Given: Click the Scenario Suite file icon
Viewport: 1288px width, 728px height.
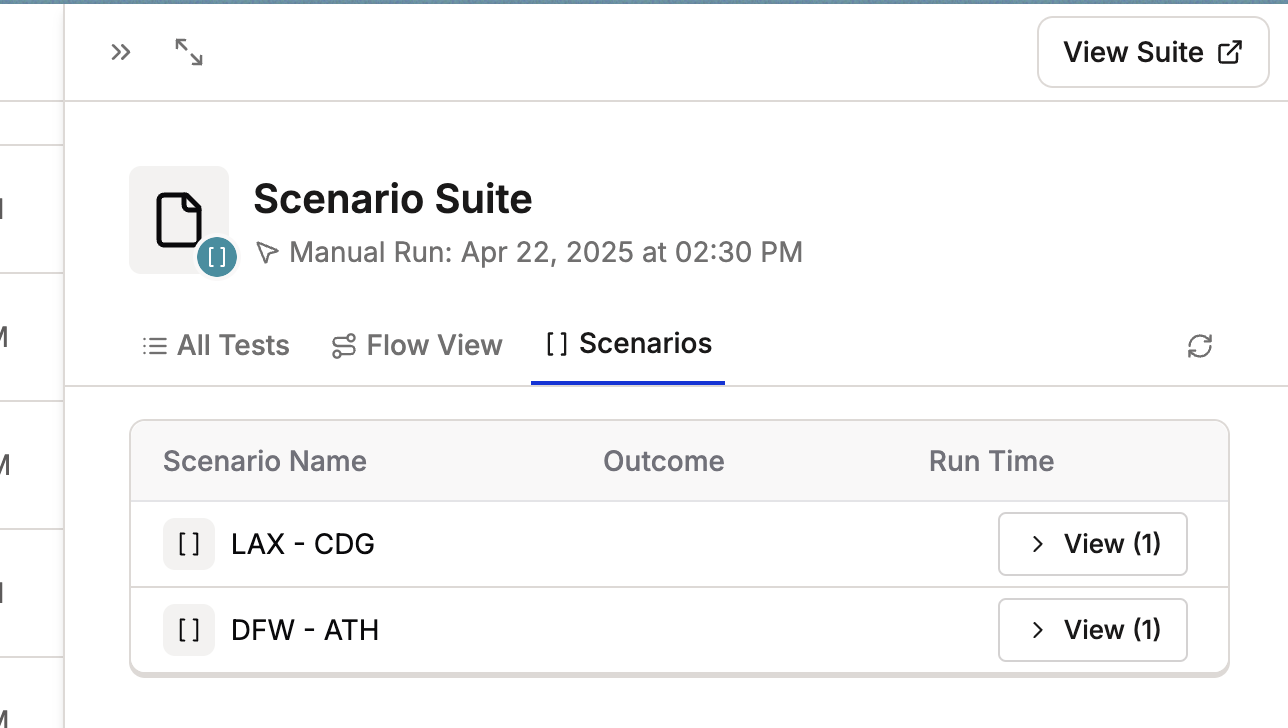Looking at the screenshot, I should tap(178, 219).
